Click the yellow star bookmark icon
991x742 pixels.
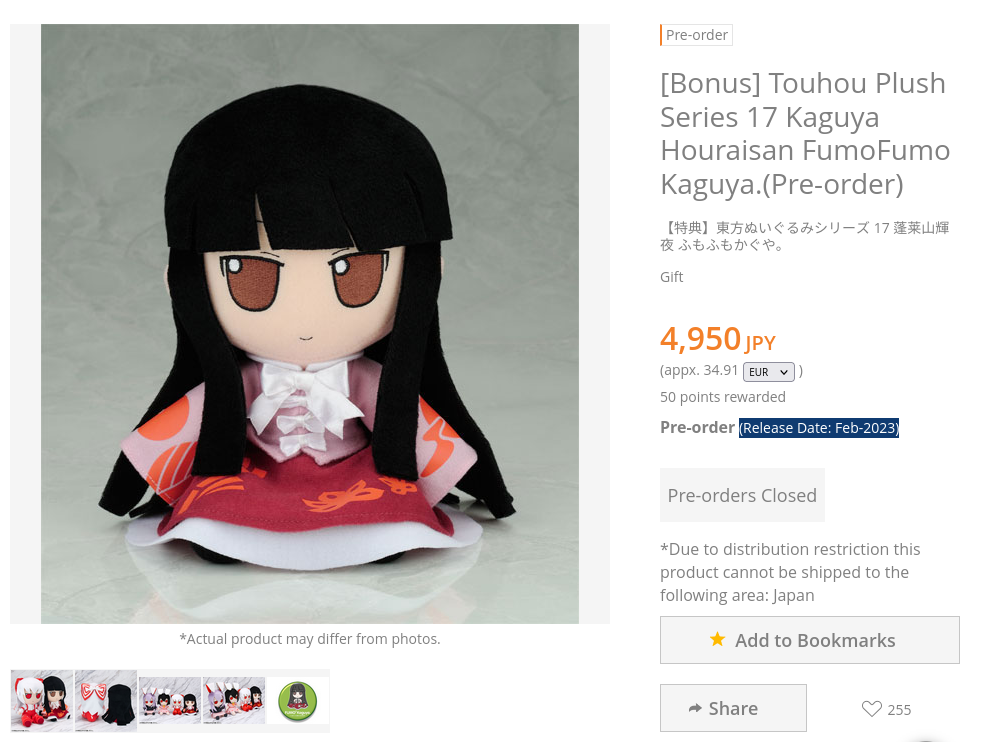[x=717, y=639]
